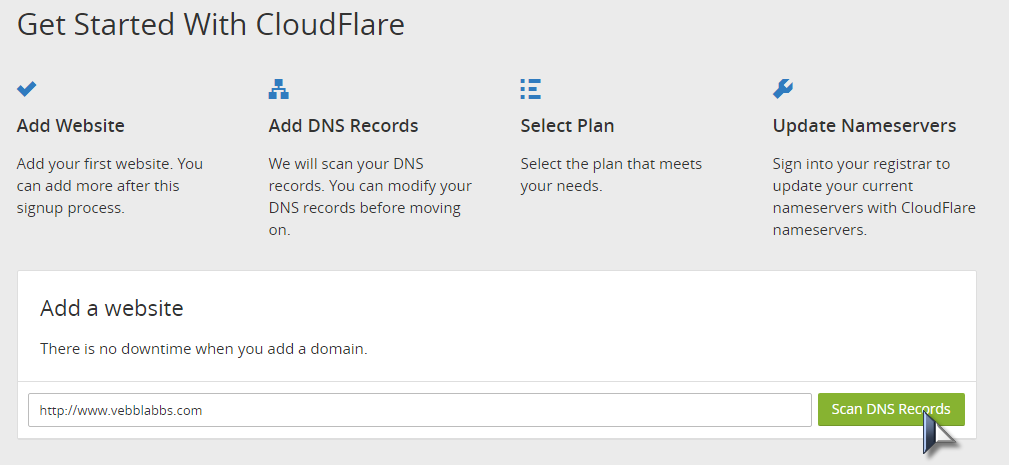Viewport: 1009px width, 465px height.
Task: Select the Add Website step heading
Action: coord(71,125)
